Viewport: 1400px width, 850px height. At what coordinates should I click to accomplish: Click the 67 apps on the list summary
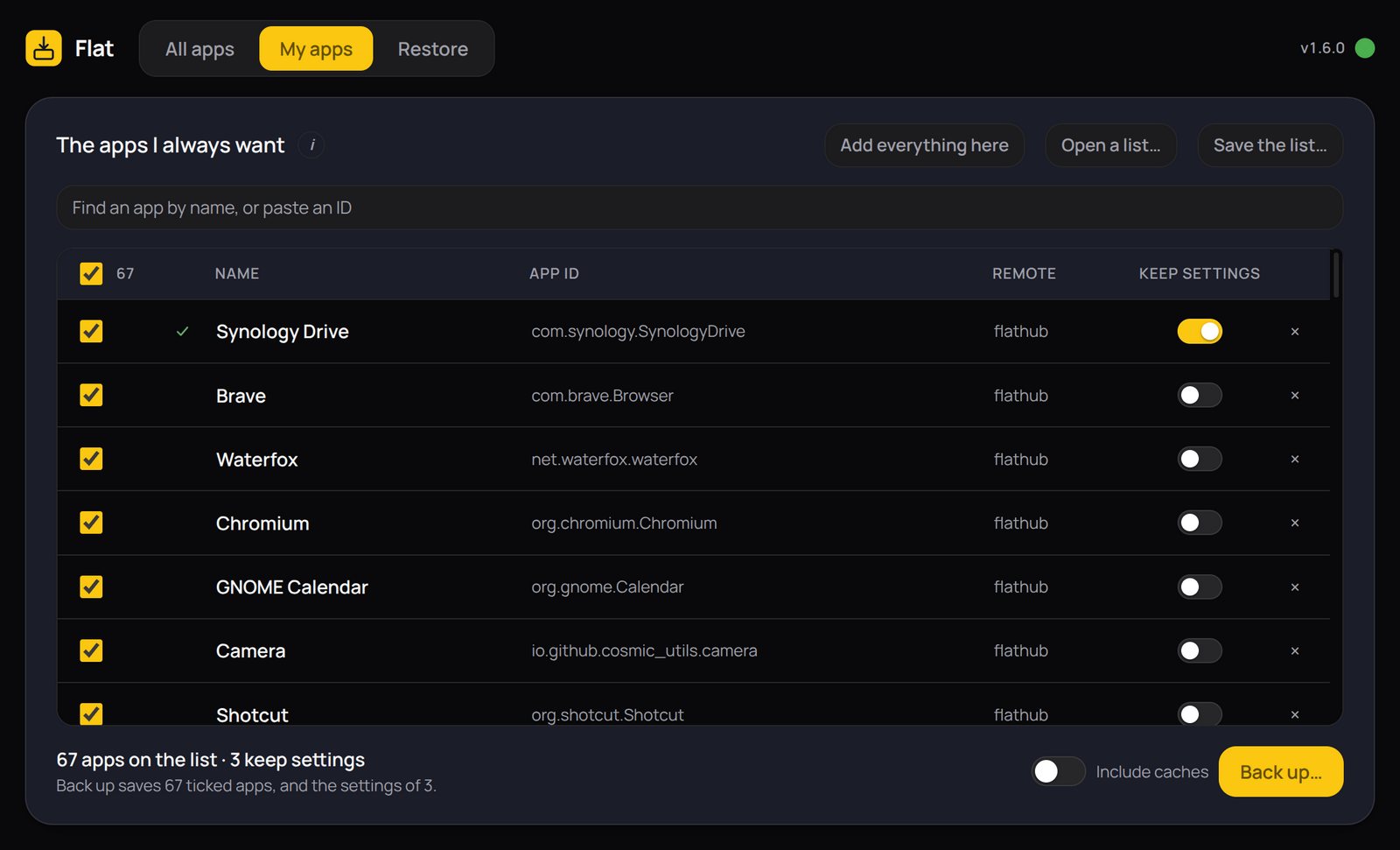coord(210,760)
